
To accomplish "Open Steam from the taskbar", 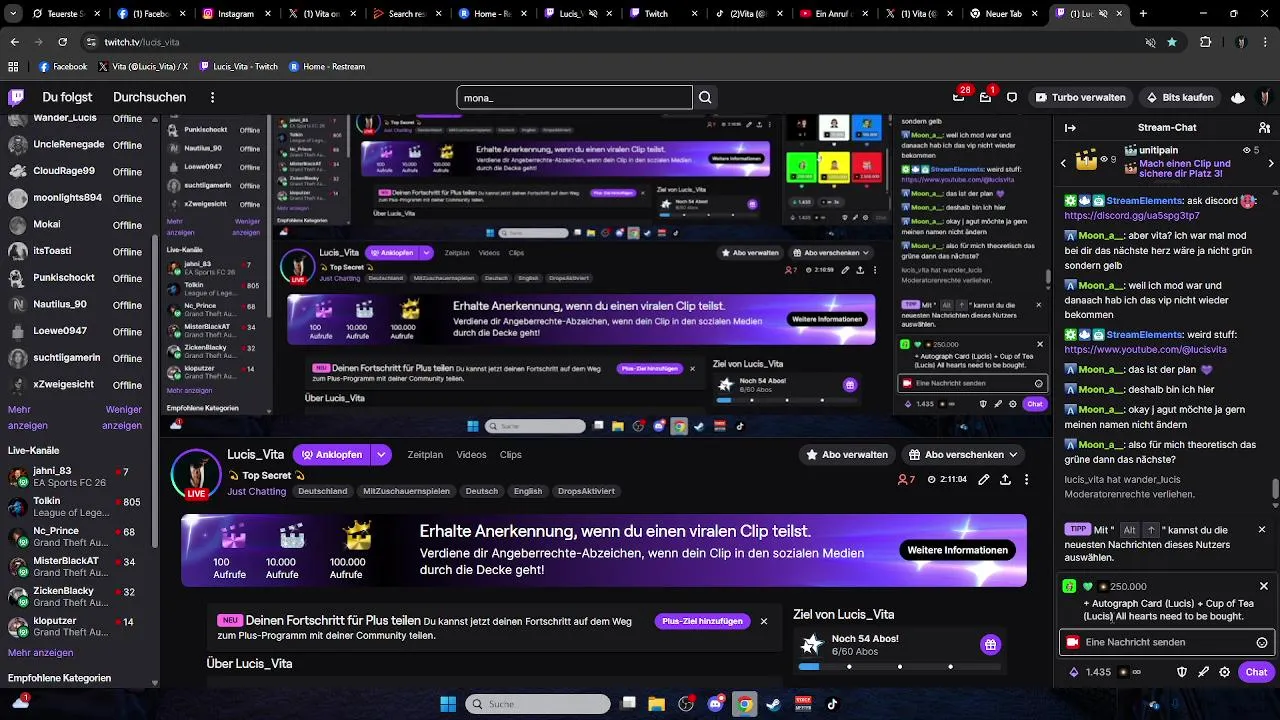I will click(x=773, y=704).
